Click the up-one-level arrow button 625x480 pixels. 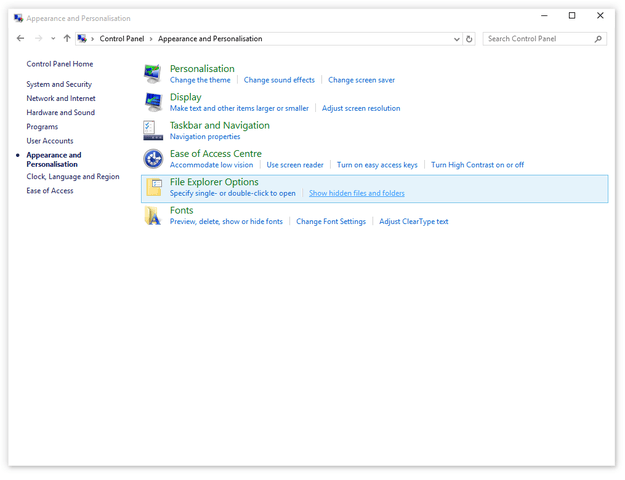[x=67, y=39]
